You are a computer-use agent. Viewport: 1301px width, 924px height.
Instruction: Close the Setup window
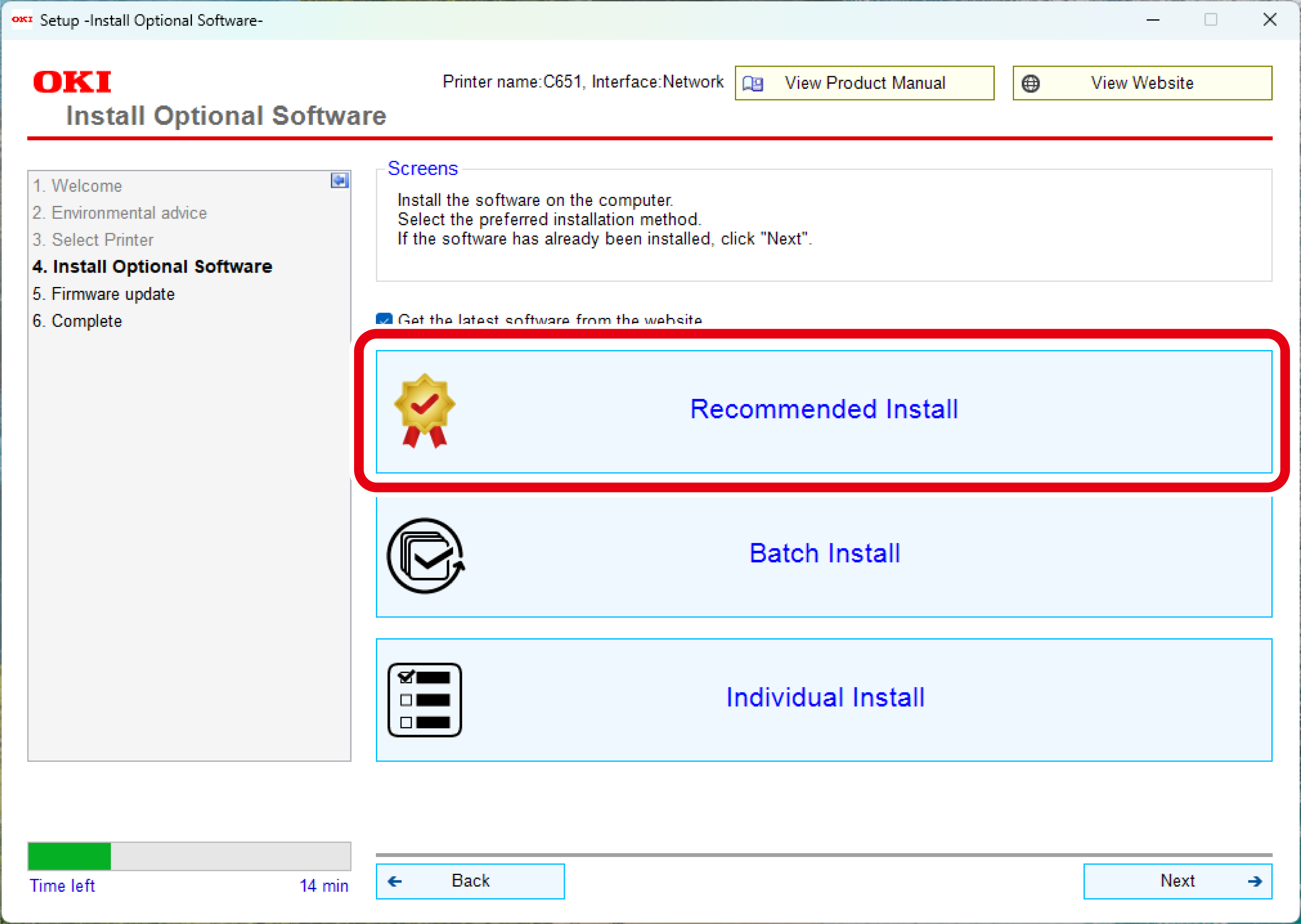[1270, 20]
